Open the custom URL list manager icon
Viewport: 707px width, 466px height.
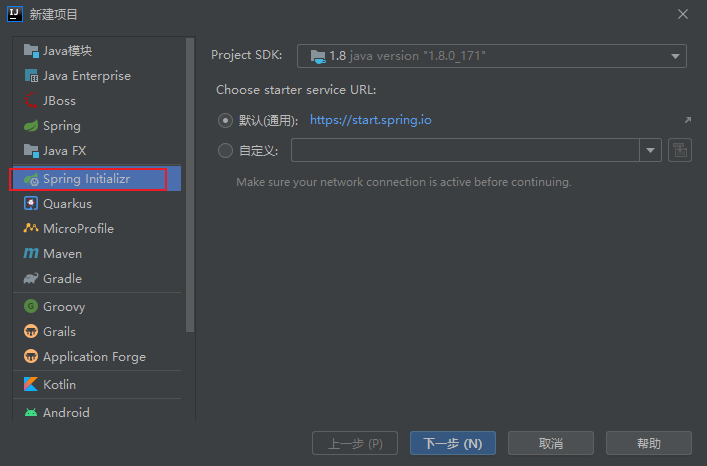[x=680, y=150]
